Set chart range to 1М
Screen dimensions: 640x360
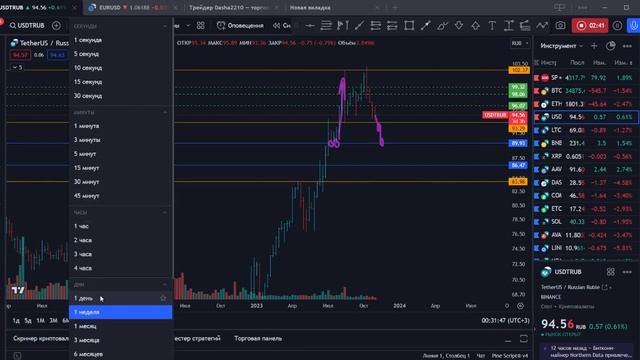(40, 321)
